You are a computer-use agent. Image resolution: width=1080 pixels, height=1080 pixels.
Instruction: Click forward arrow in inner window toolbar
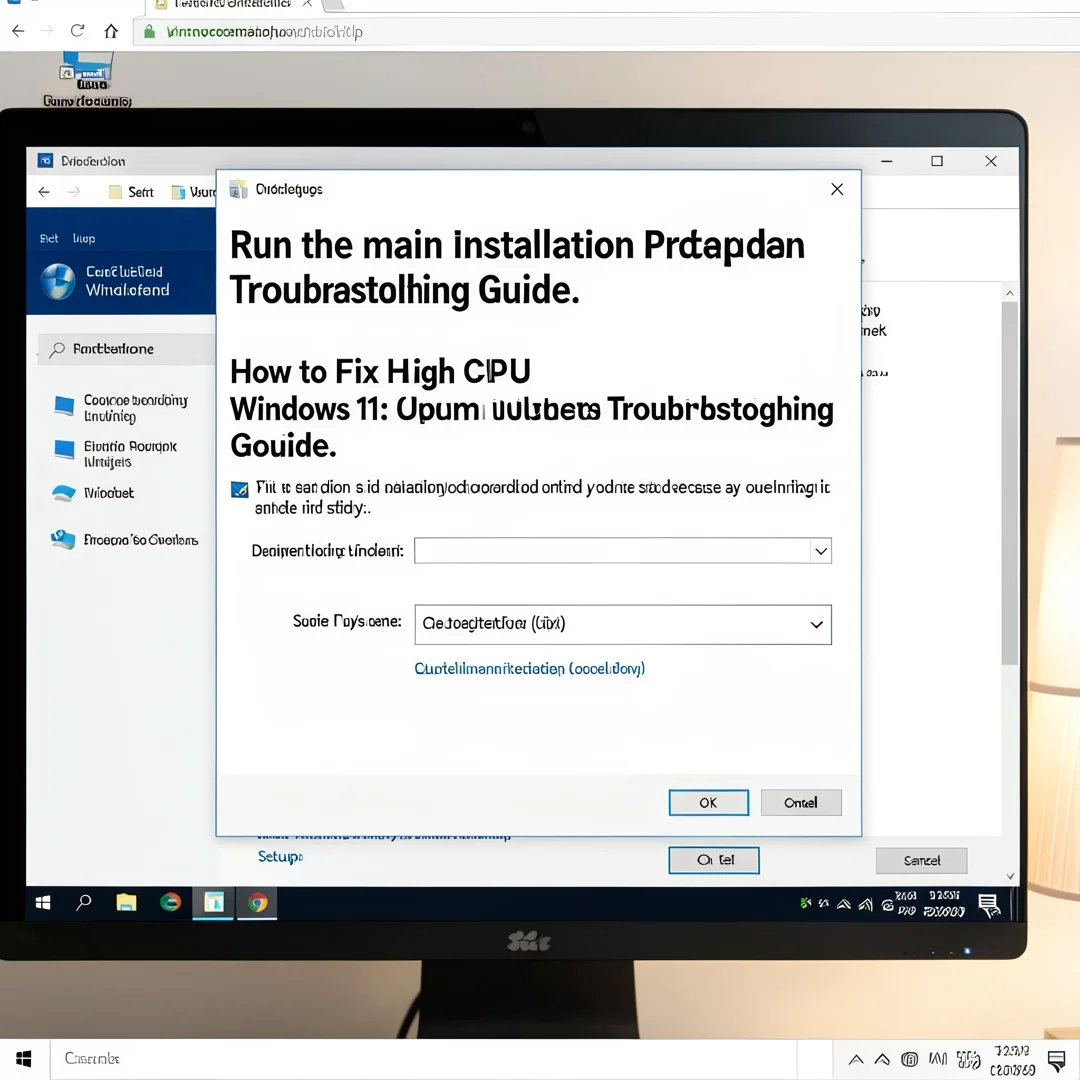[x=74, y=192]
